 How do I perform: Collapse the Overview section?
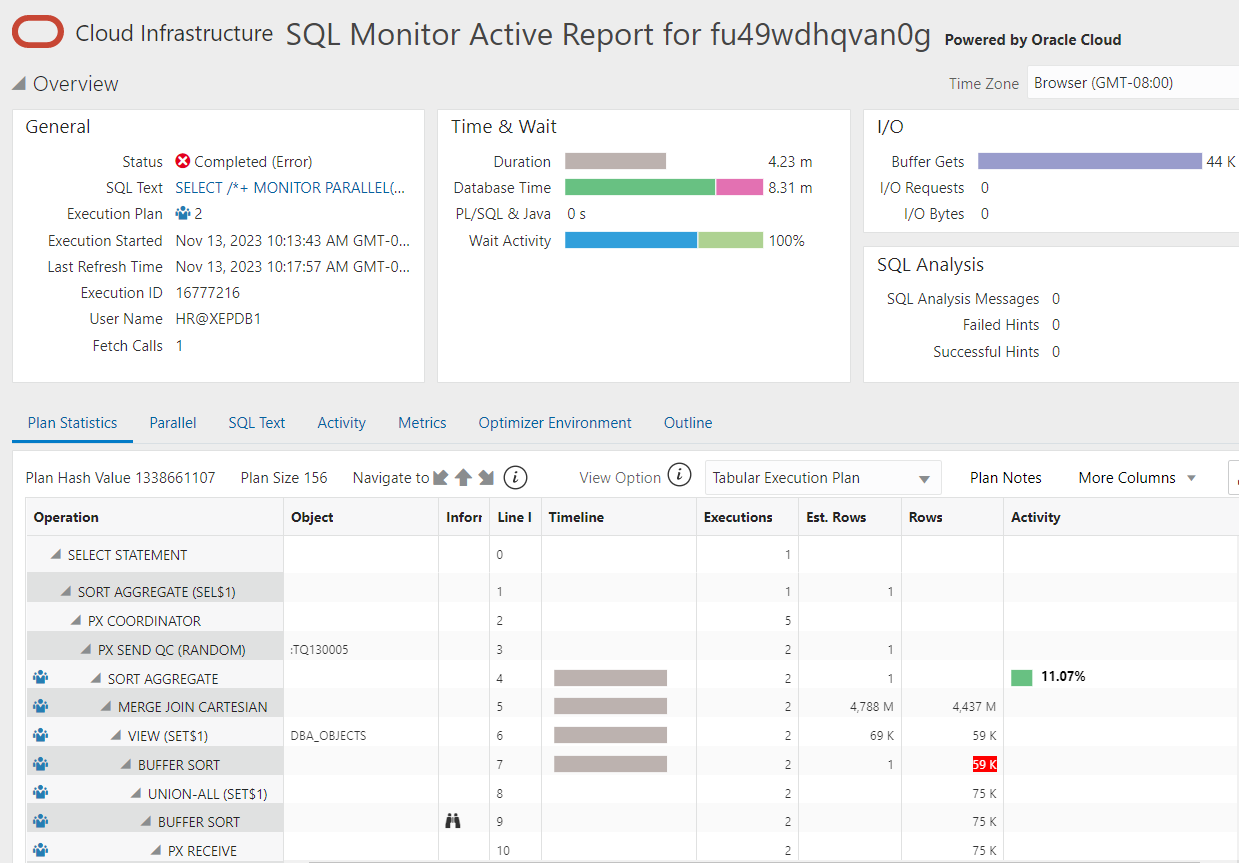coord(19,84)
